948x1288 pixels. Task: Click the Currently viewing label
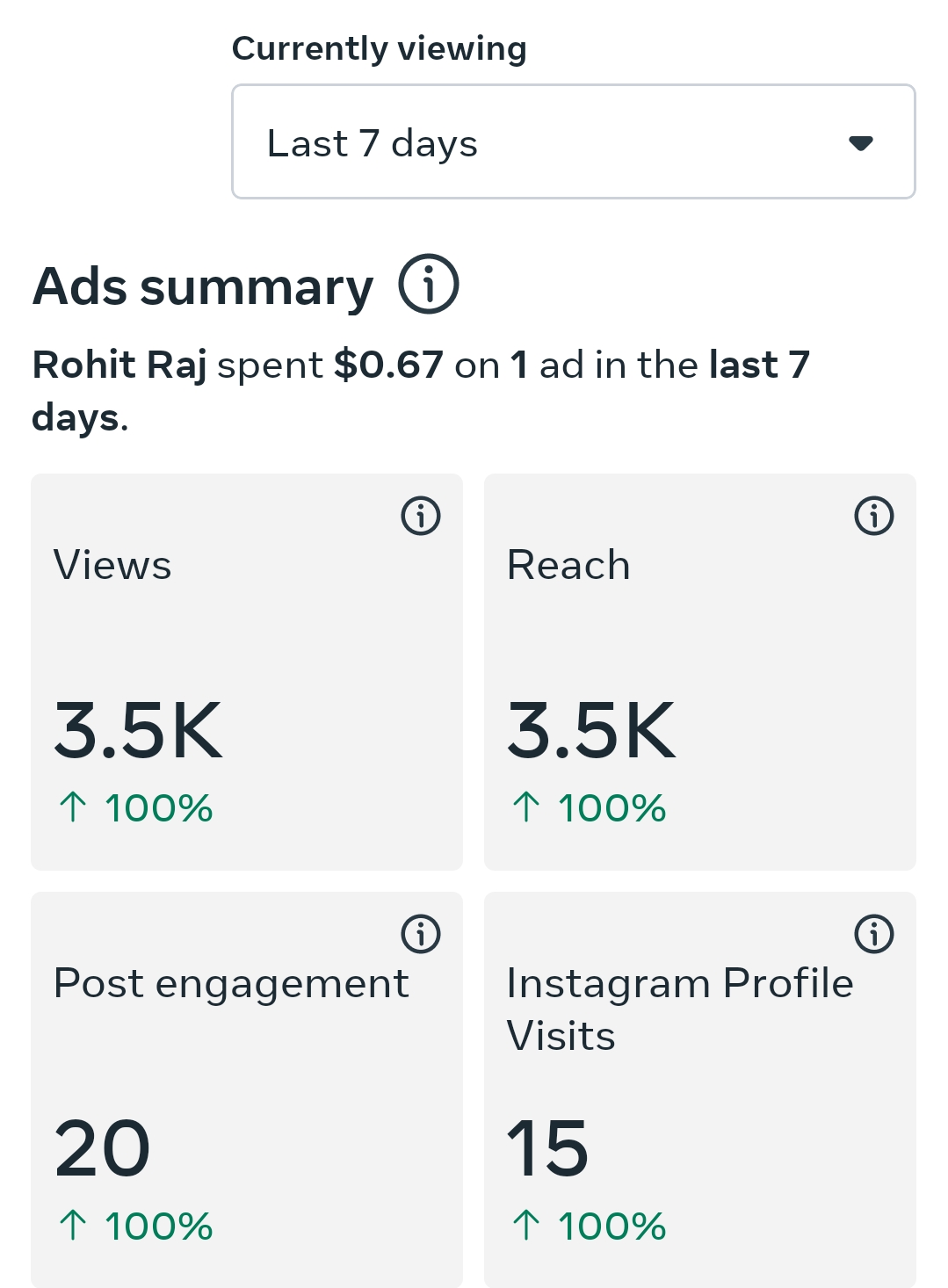(x=379, y=48)
